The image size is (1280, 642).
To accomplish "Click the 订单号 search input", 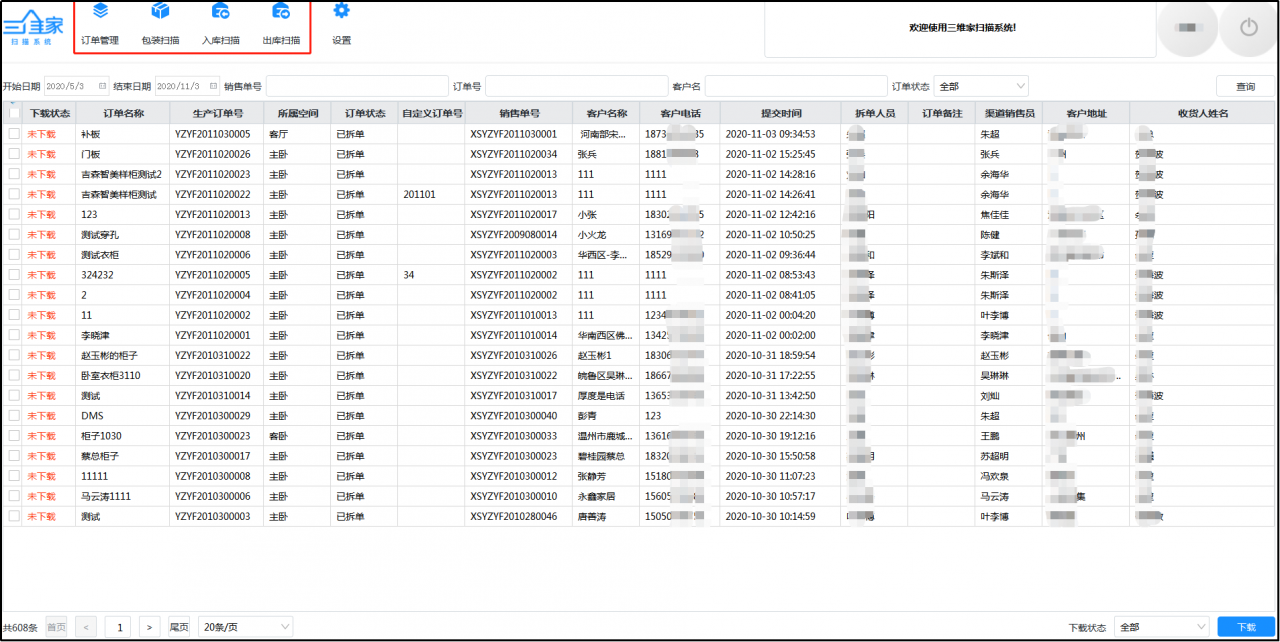I will pos(577,87).
